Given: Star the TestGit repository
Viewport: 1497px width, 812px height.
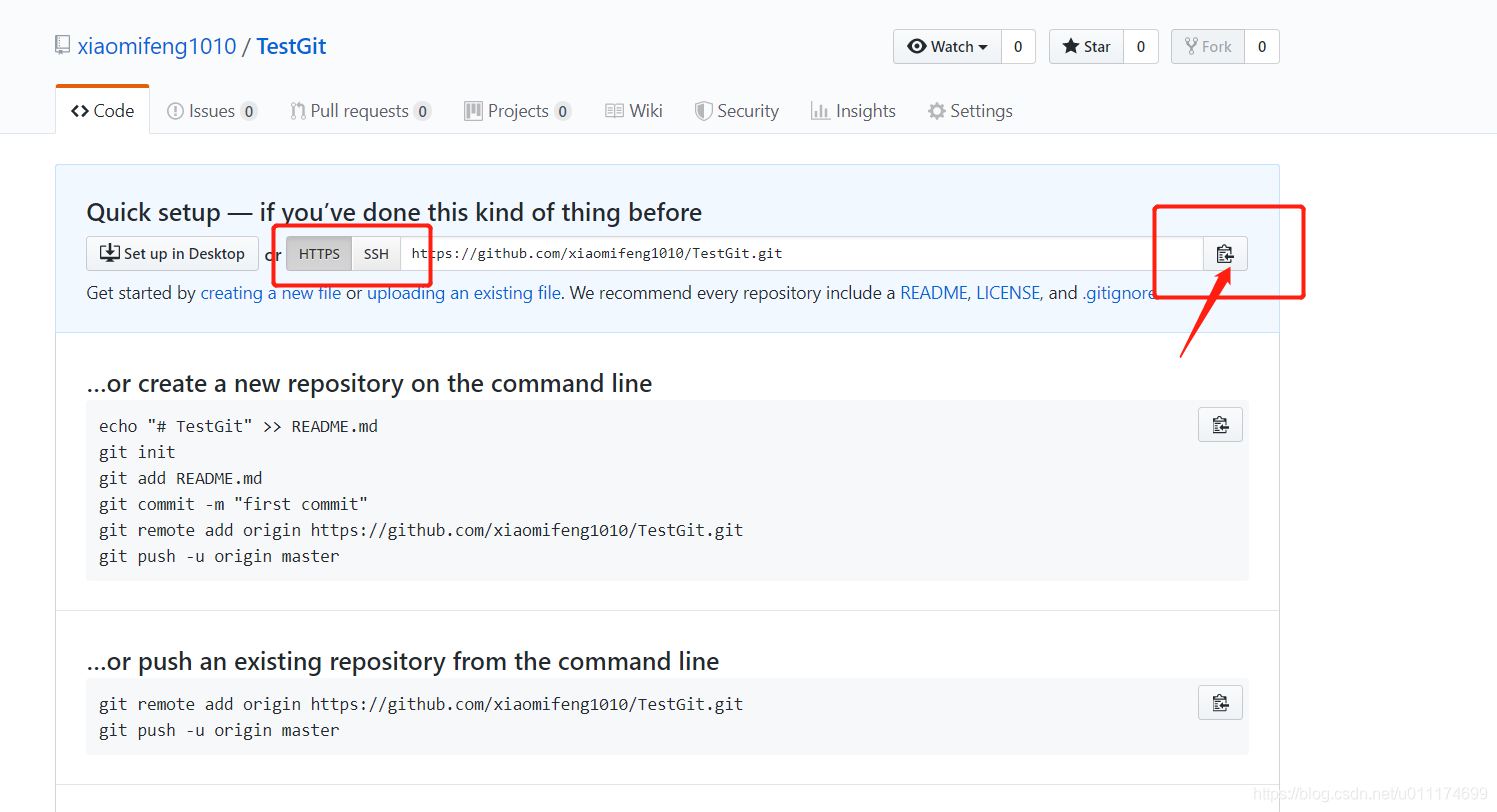Looking at the screenshot, I should click(x=1086, y=46).
